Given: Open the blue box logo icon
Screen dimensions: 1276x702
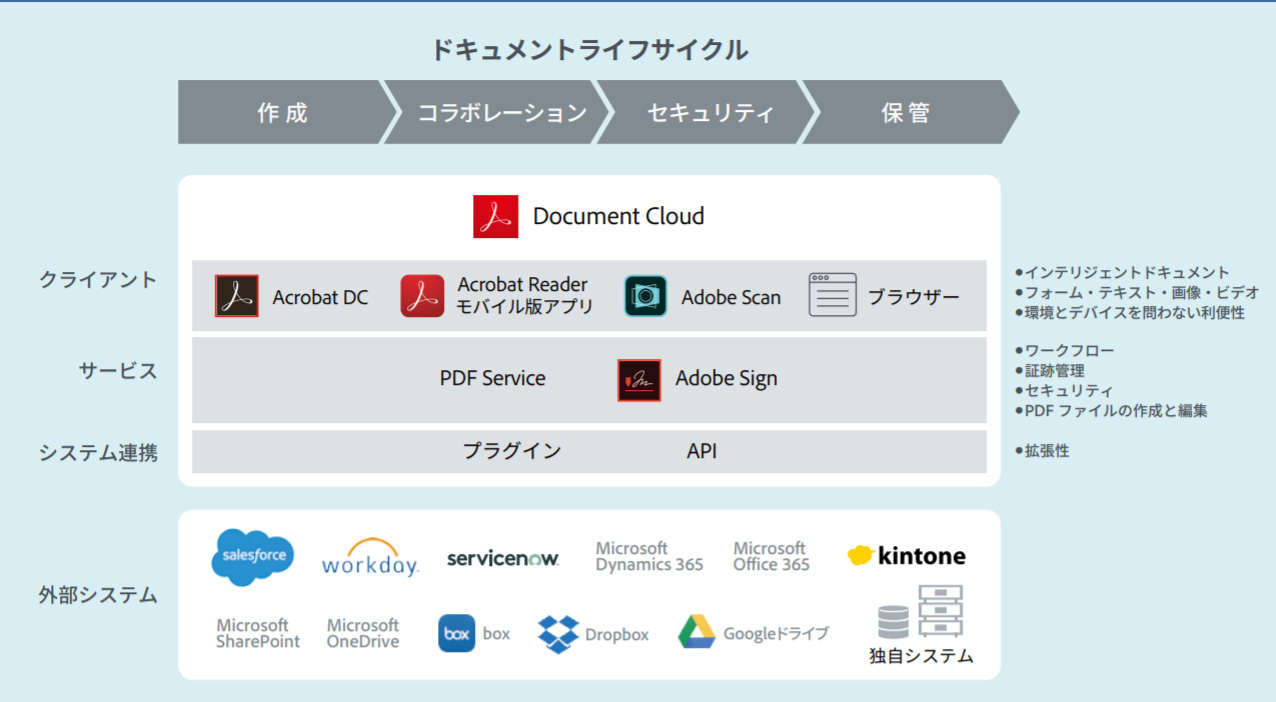Looking at the screenshot, I should coord(457,633).
